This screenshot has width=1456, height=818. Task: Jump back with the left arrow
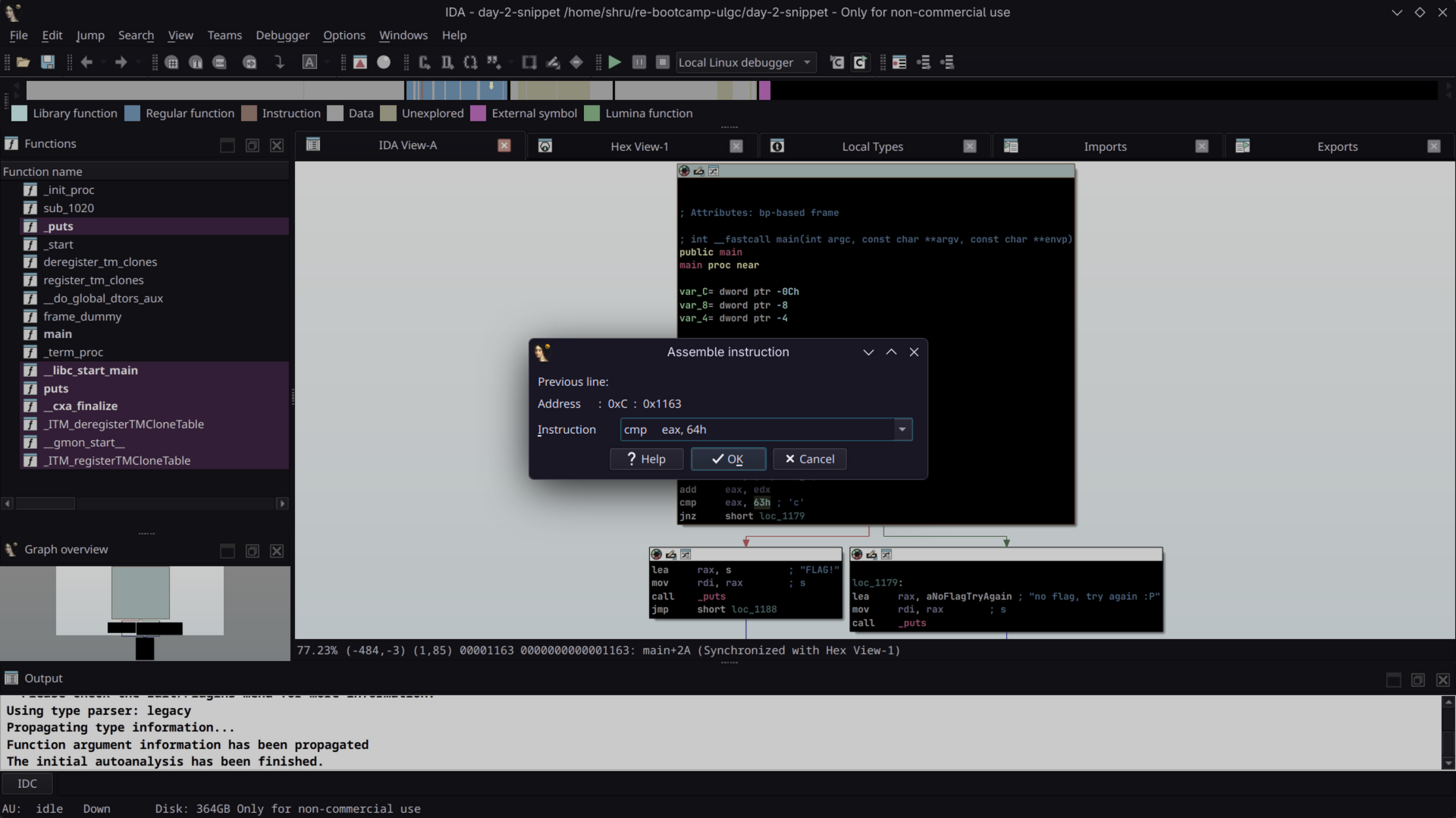coord(86,62)
